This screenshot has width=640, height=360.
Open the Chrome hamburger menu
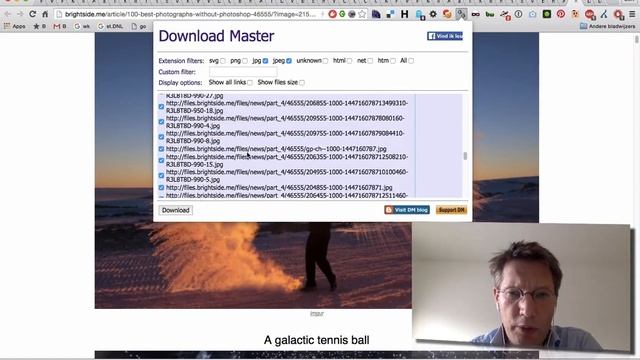[x=632, y=14]
